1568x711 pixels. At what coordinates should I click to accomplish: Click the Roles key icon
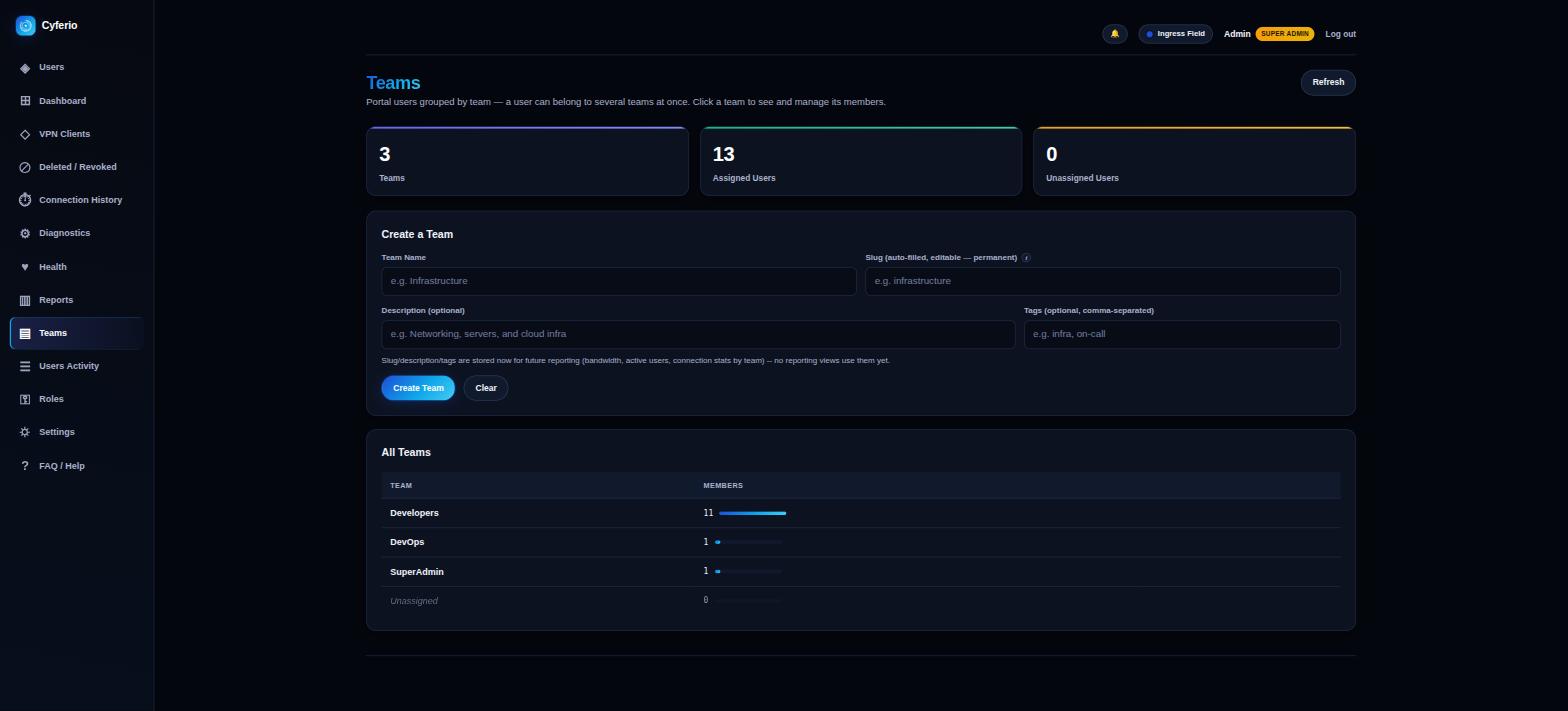coord(25,399)
